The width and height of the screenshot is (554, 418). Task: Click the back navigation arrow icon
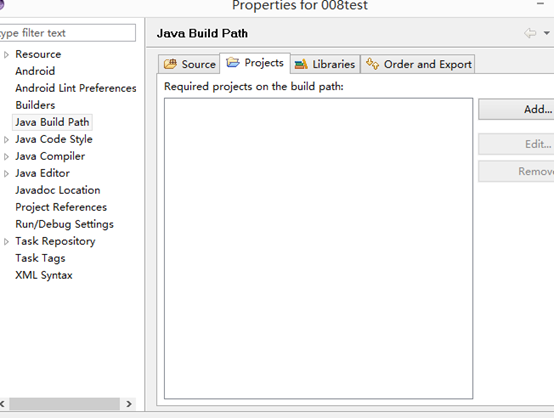[530, 33]
